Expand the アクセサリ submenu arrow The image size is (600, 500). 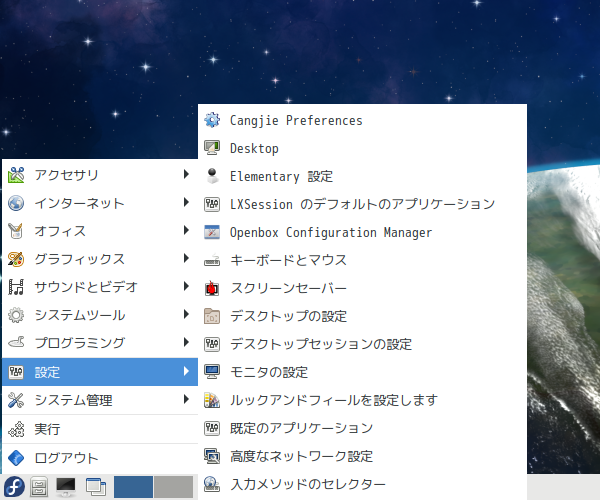point(186,174)
